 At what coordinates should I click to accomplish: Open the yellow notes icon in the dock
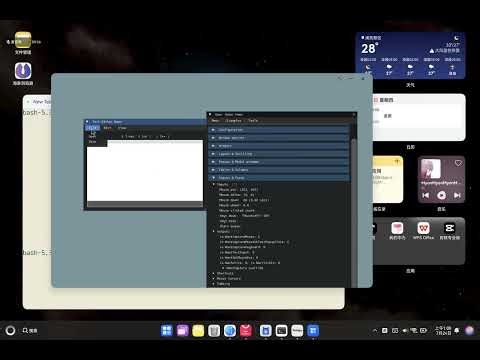click(x=198, y=331)
